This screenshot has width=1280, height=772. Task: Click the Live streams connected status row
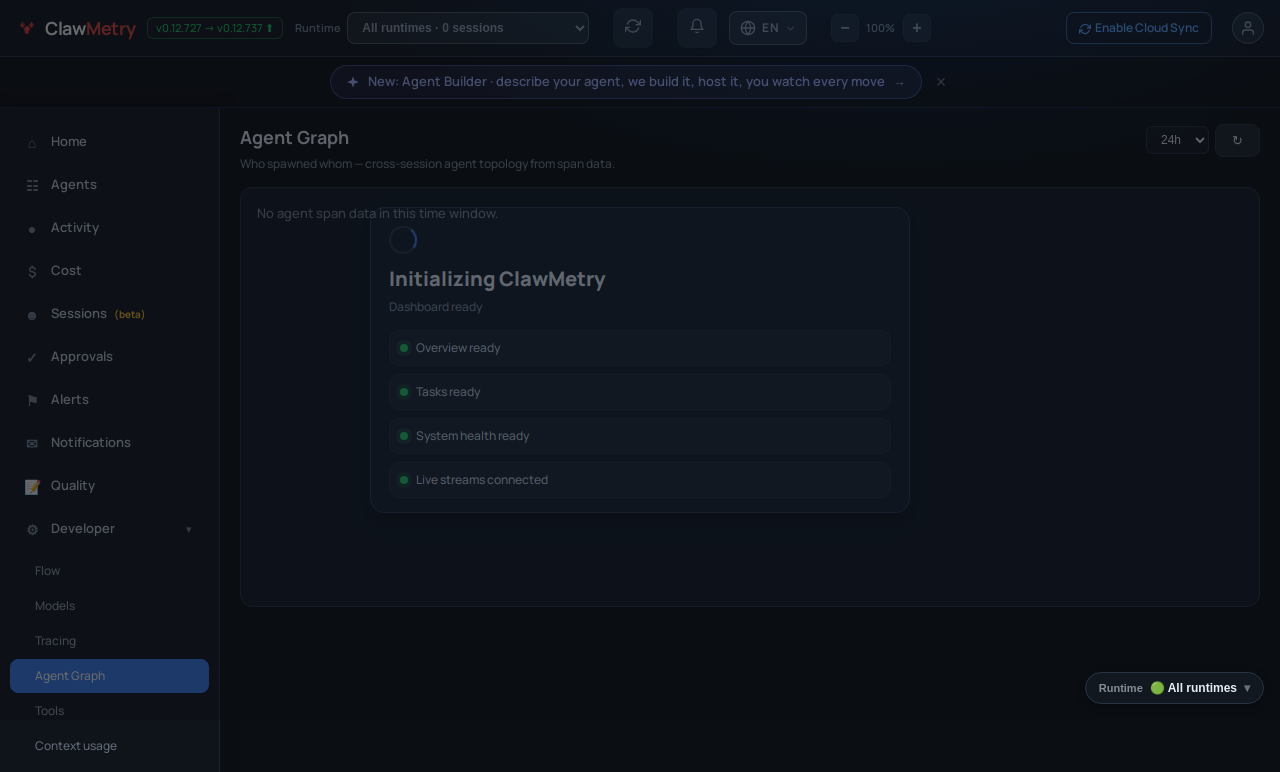click(x=640, y=480)
